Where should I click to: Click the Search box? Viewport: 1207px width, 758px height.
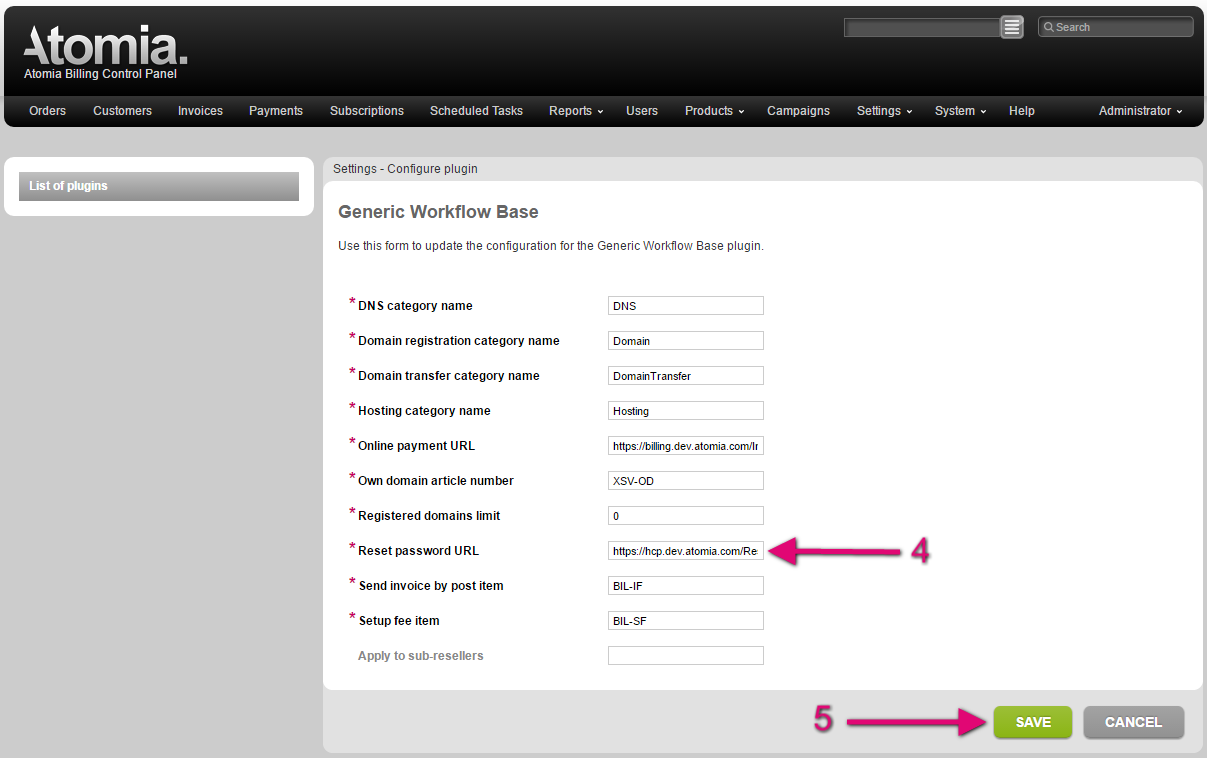(x=1116, y=27)
